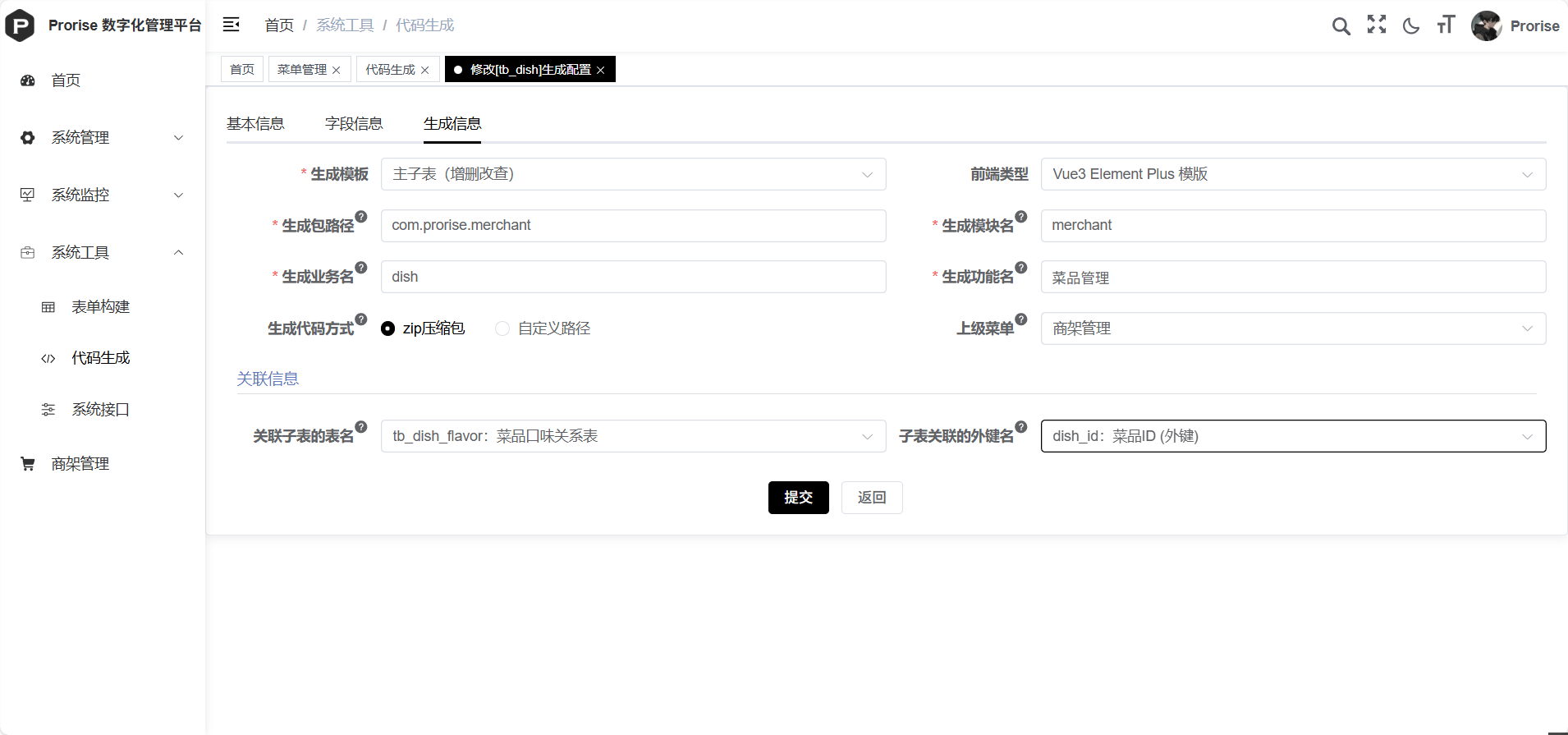
Task: Open the font size setting icon
Action: pyautogui.click(x=1446, y=25)
